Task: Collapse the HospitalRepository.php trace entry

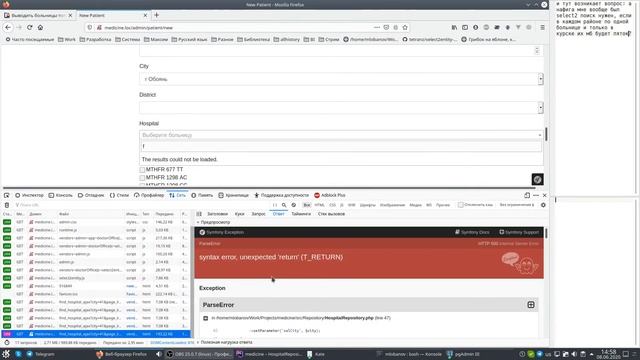Action: pos(205,318)
